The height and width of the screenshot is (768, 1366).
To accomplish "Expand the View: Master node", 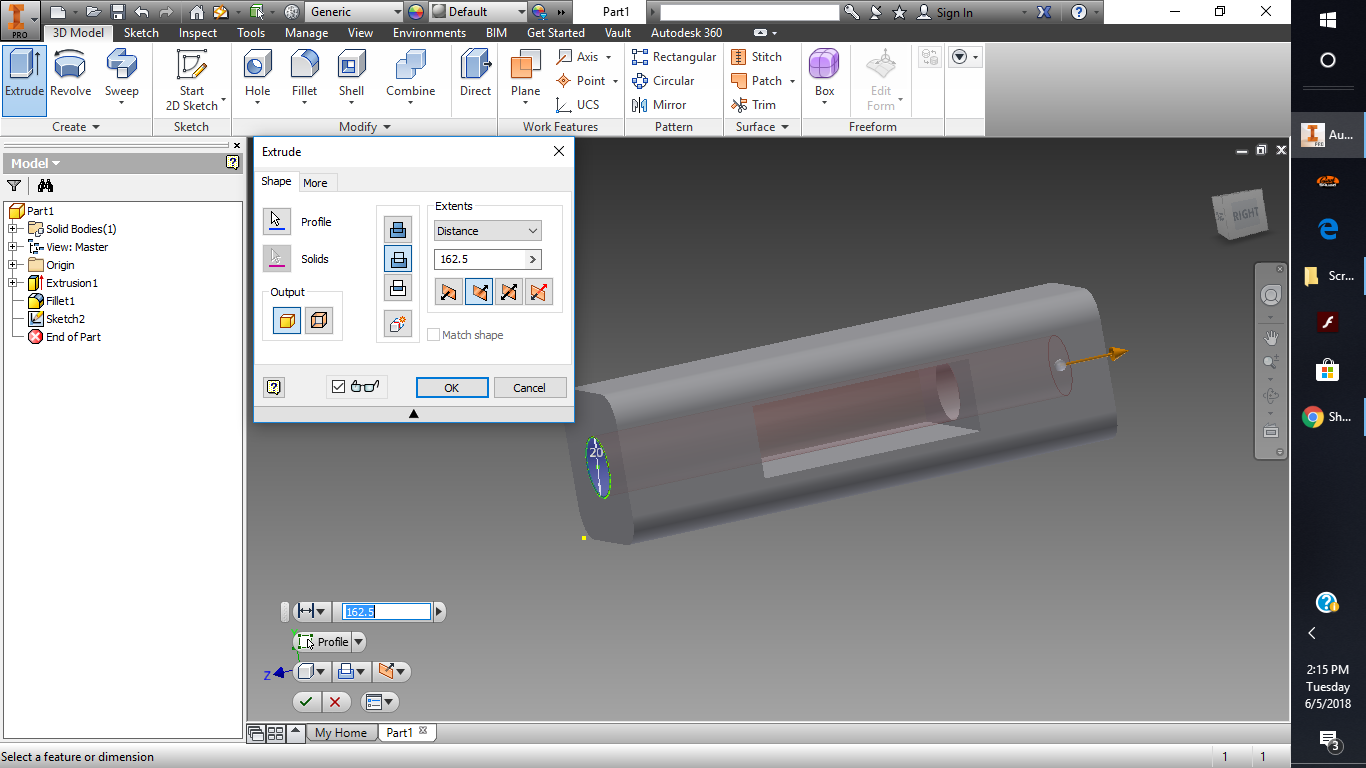I will tap(13, 247).
